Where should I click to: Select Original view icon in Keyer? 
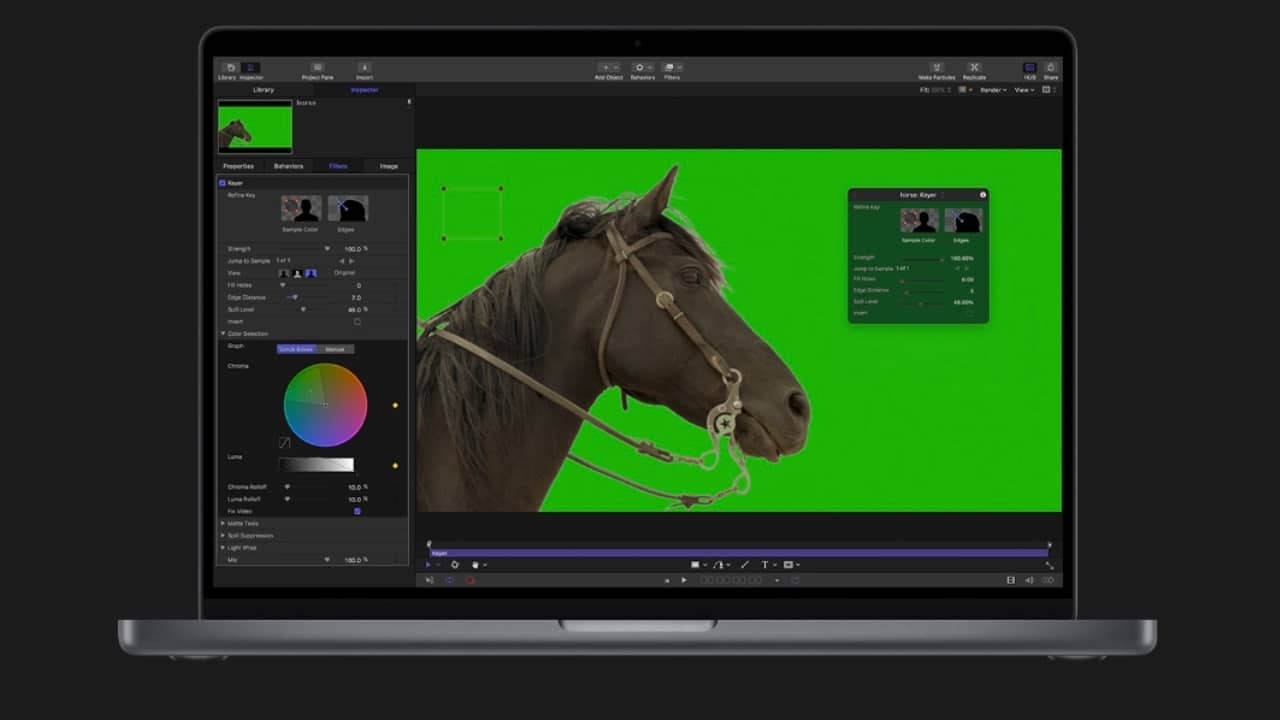311,273
